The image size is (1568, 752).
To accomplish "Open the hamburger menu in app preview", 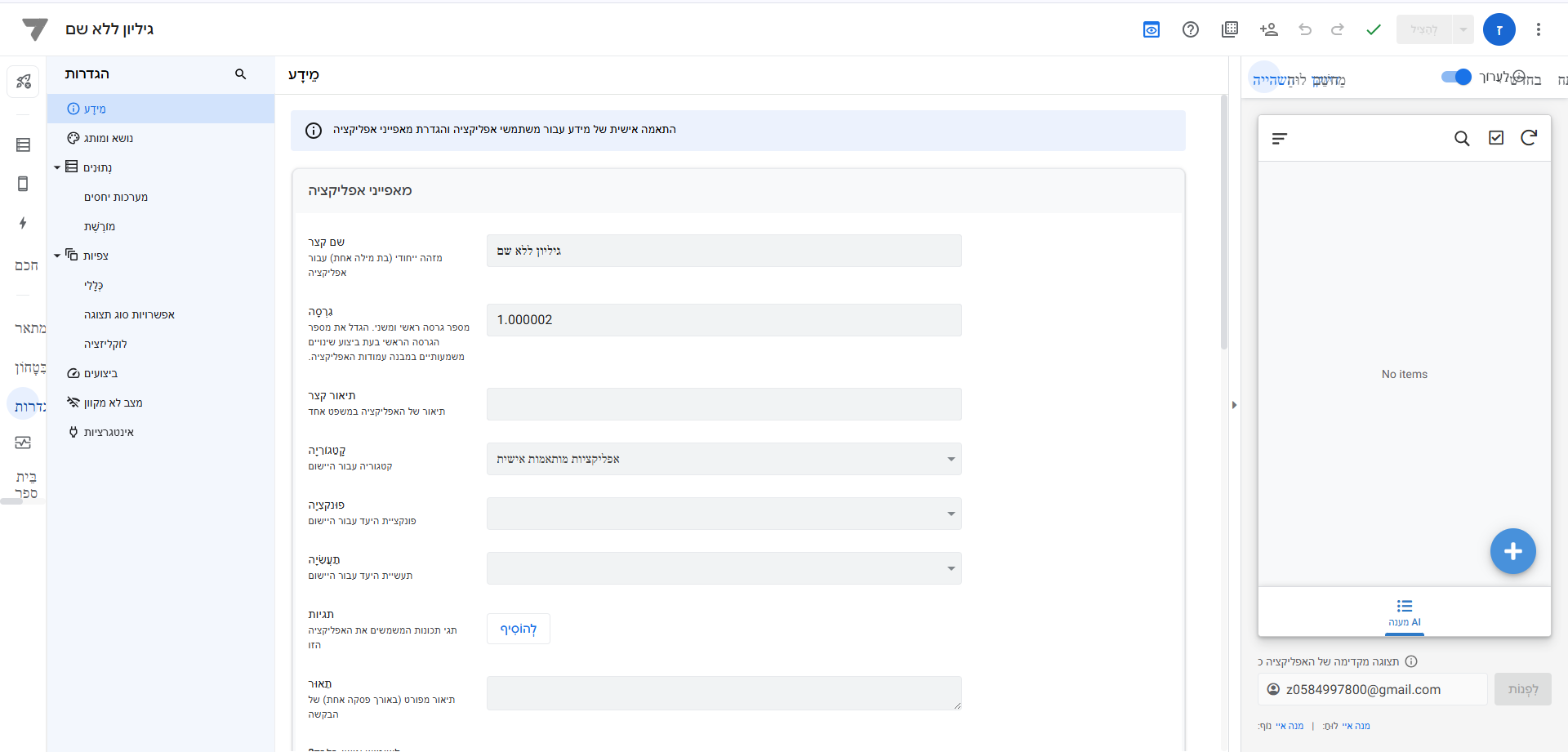I will pos(1280,139).
